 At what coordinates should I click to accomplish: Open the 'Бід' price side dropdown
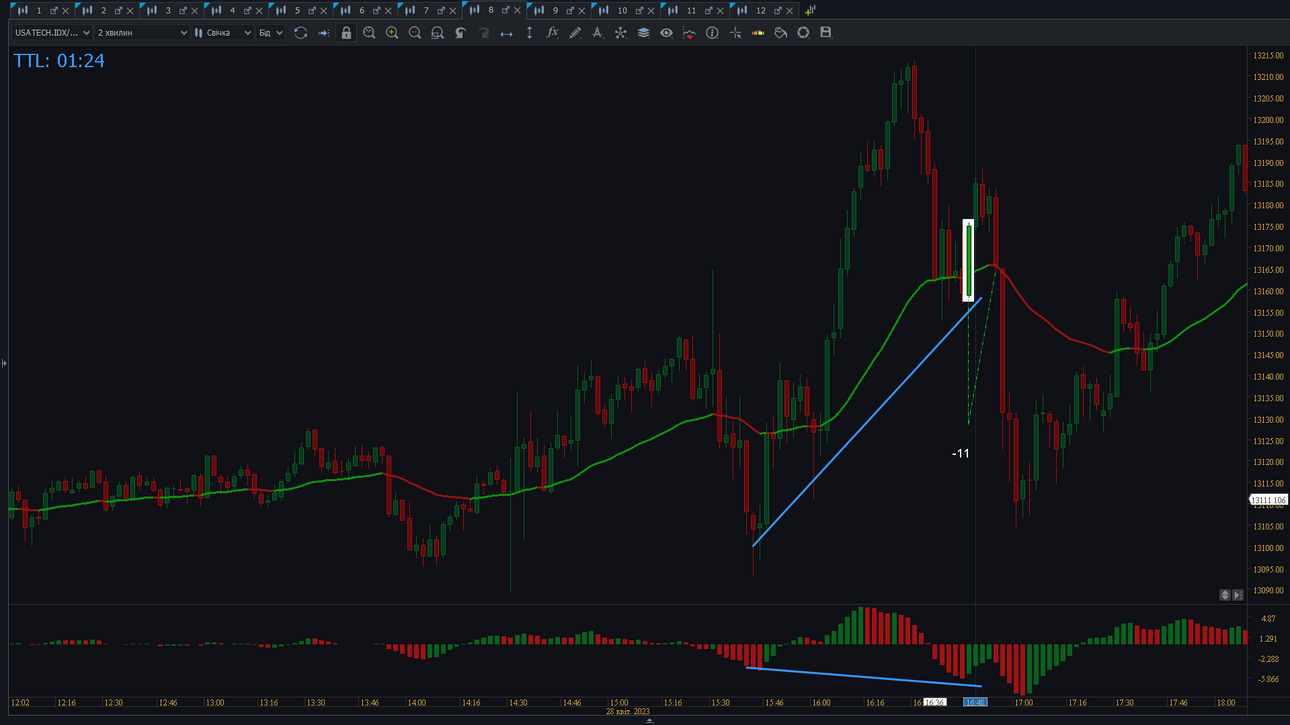tap(270, 33)
